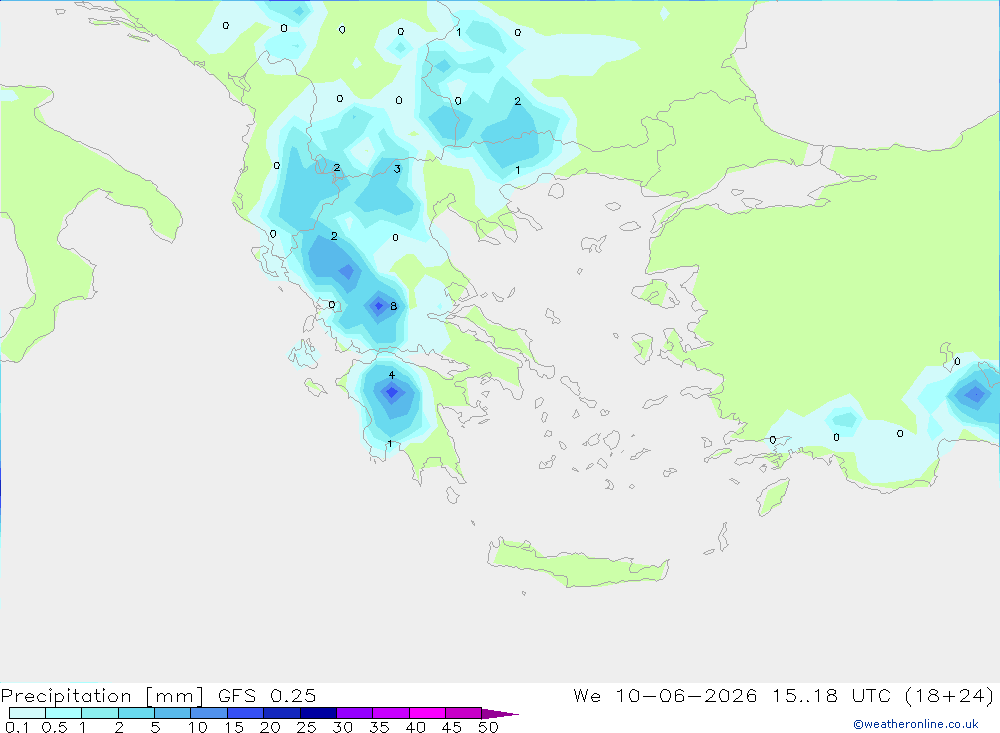Click the precipitation value '3' on the map
1000x733 pixels.
pyautogui.click(x=397, y=169)
